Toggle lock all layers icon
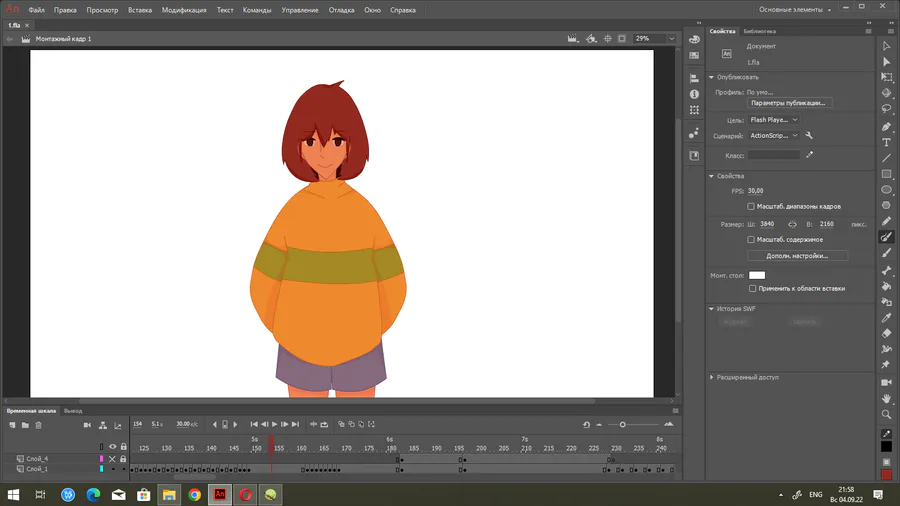The width and height of the screenshot is (900, 506). click(123, 447)
